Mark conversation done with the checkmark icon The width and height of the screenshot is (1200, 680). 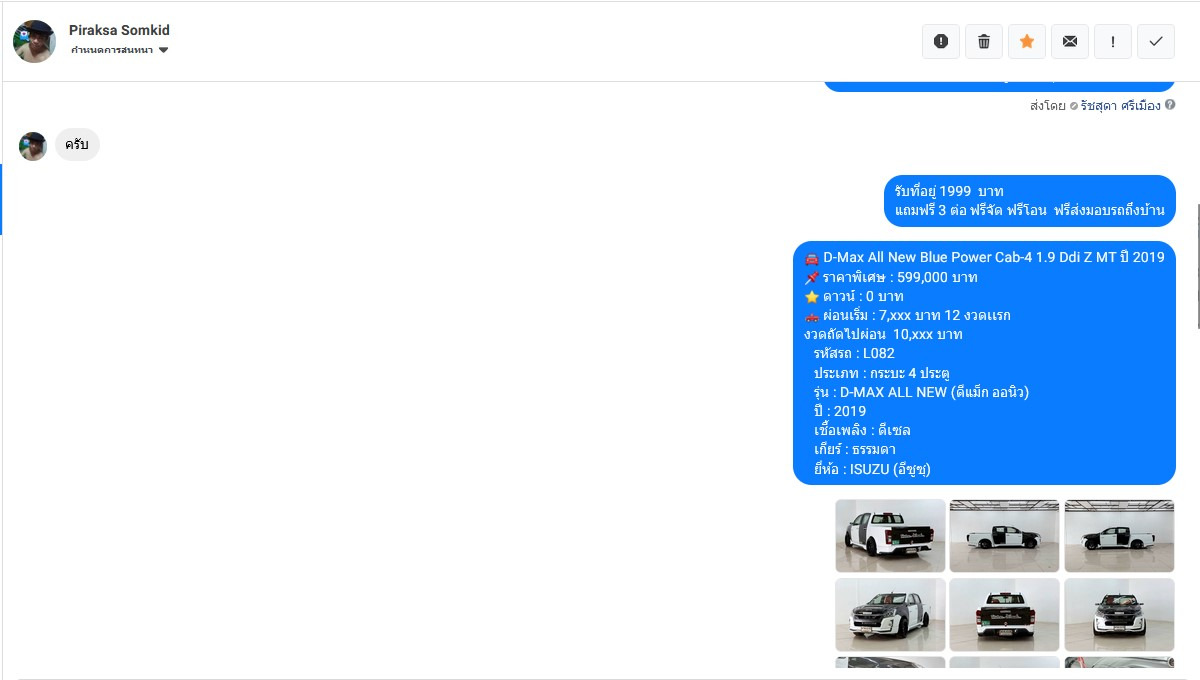tap(1156, 41)
